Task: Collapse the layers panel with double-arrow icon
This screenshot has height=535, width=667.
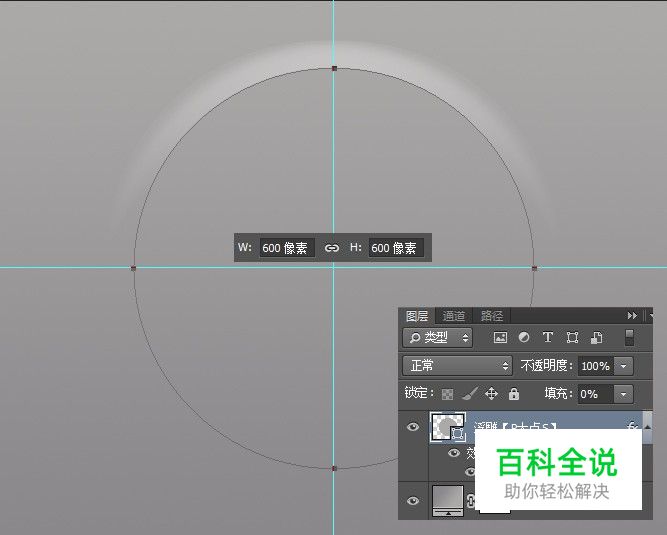Action: point(632,316)
